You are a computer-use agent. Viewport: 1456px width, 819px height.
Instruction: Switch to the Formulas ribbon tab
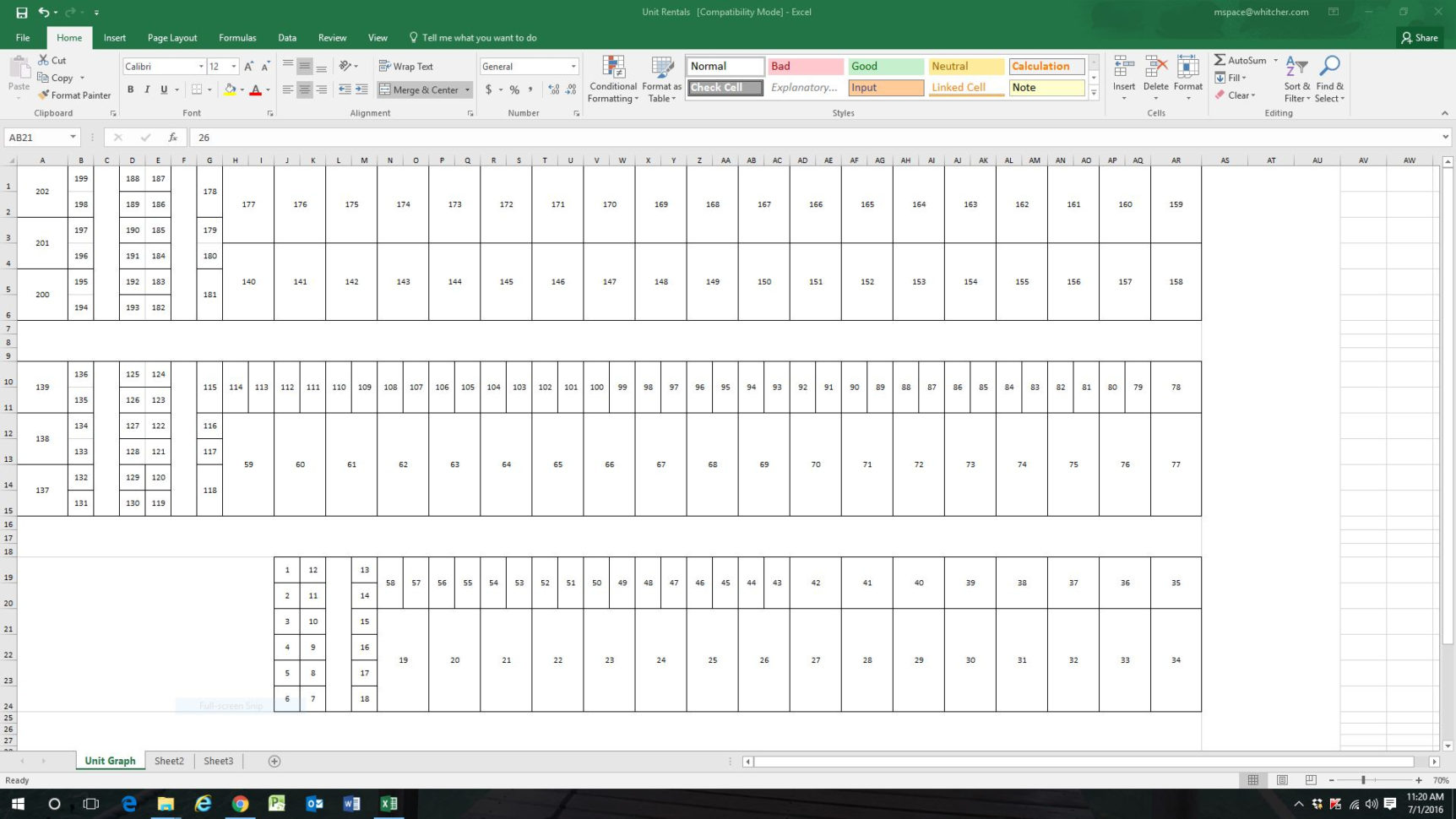tap(237, 37)
